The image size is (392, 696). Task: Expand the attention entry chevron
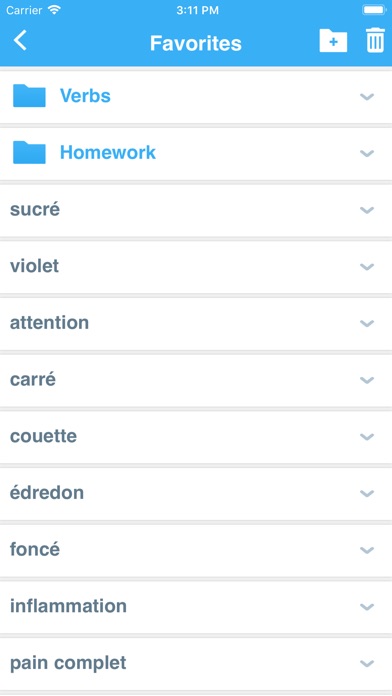tap(367, 323)
